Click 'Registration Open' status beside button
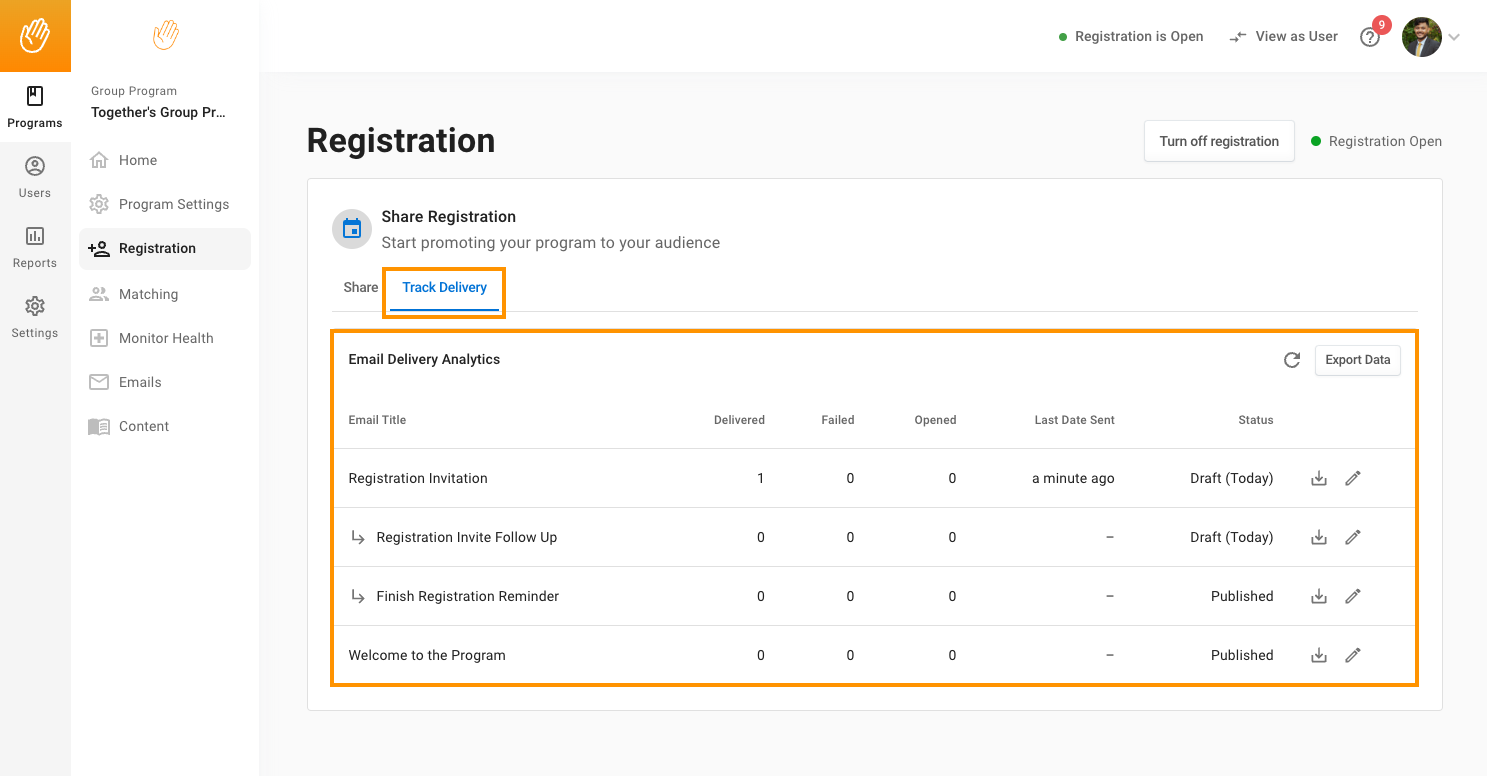1487x776 pixels. (x=1377, y=141)
